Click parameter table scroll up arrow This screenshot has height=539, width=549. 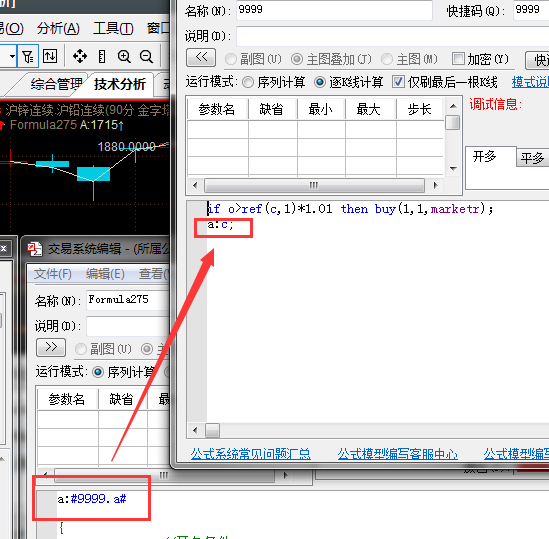(x=453, y=106)
